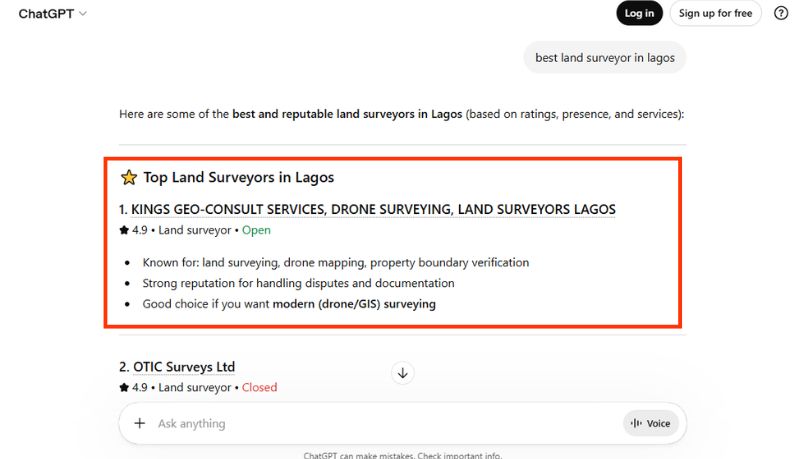Open the OTIC Surveys Ltd link

tap(184, 367)
